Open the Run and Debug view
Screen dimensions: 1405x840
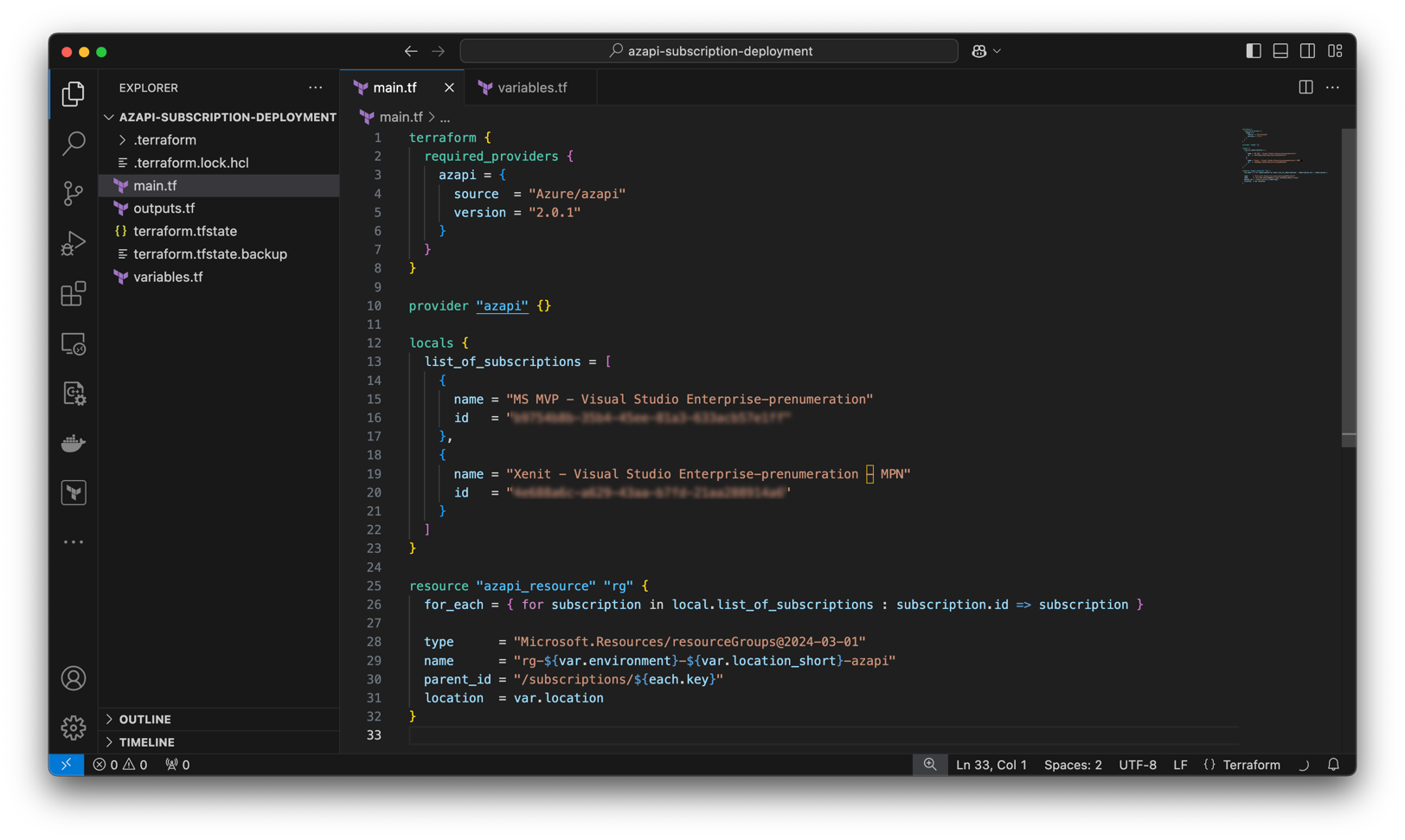tap(74, 243)
